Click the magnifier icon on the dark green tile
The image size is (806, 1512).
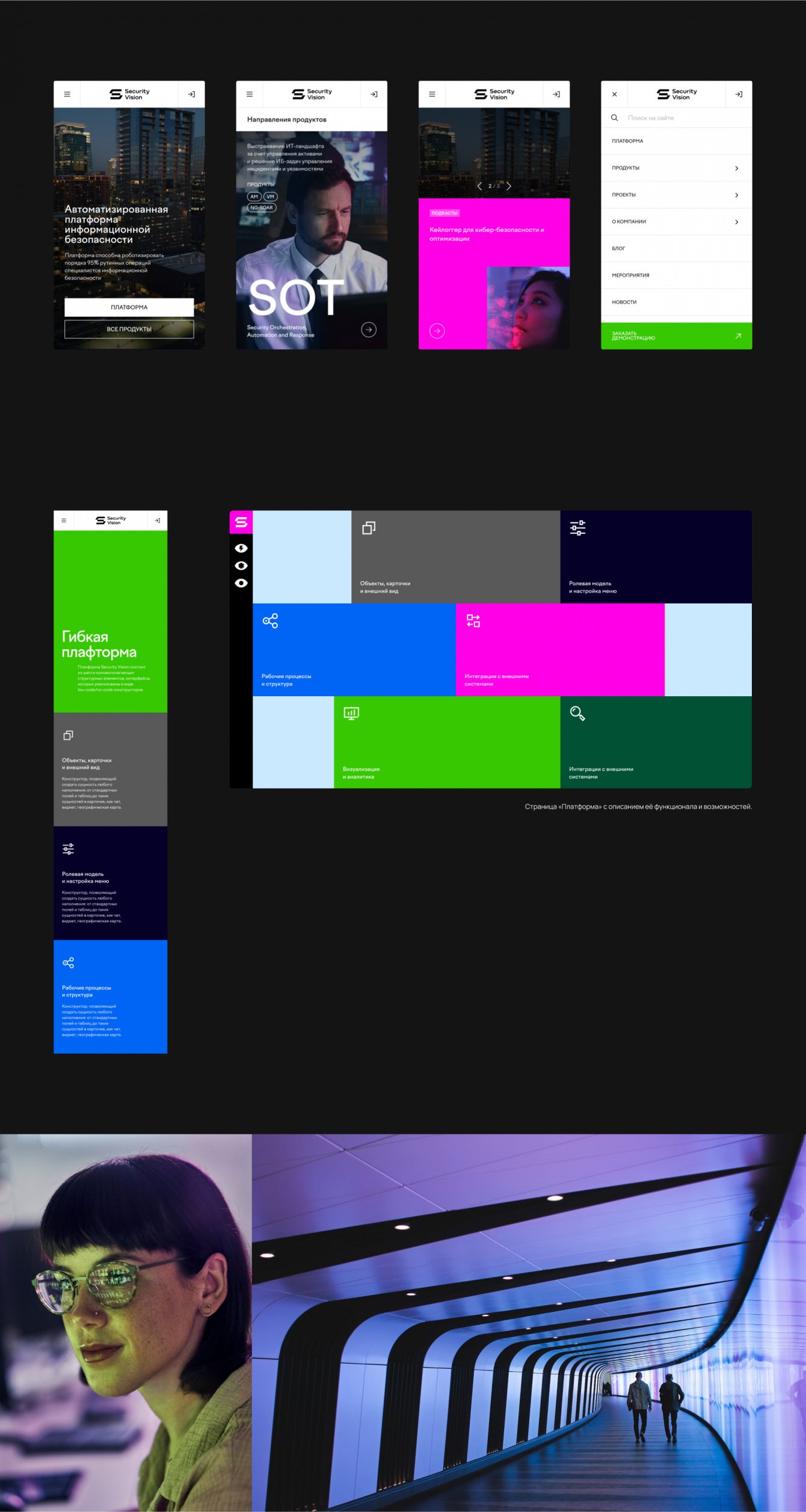pyautogui.click(x=577, y=714)
